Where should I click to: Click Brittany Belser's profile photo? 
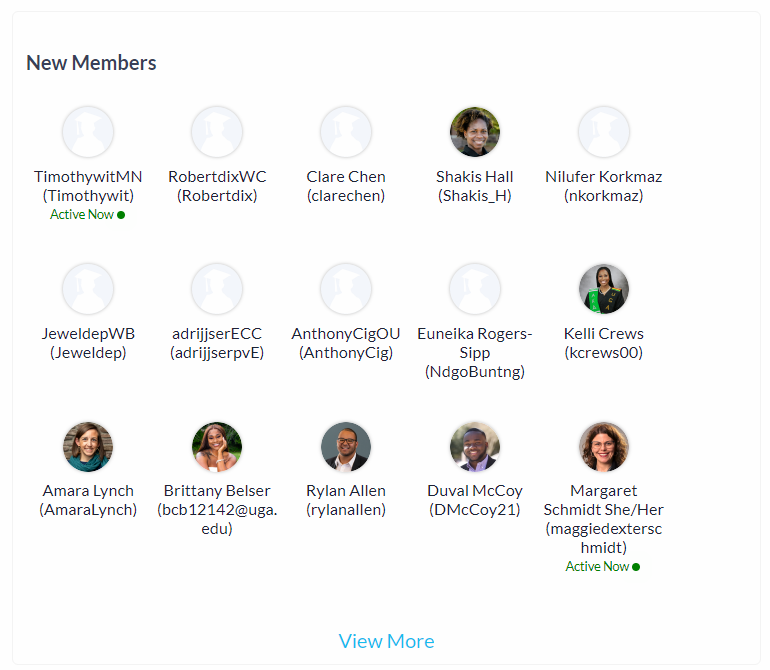pos(217,446)
